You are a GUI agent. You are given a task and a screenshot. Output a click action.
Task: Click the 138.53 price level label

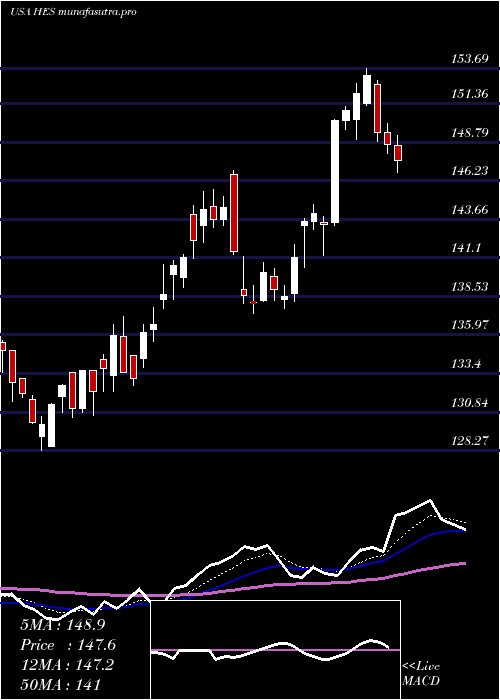470,286
